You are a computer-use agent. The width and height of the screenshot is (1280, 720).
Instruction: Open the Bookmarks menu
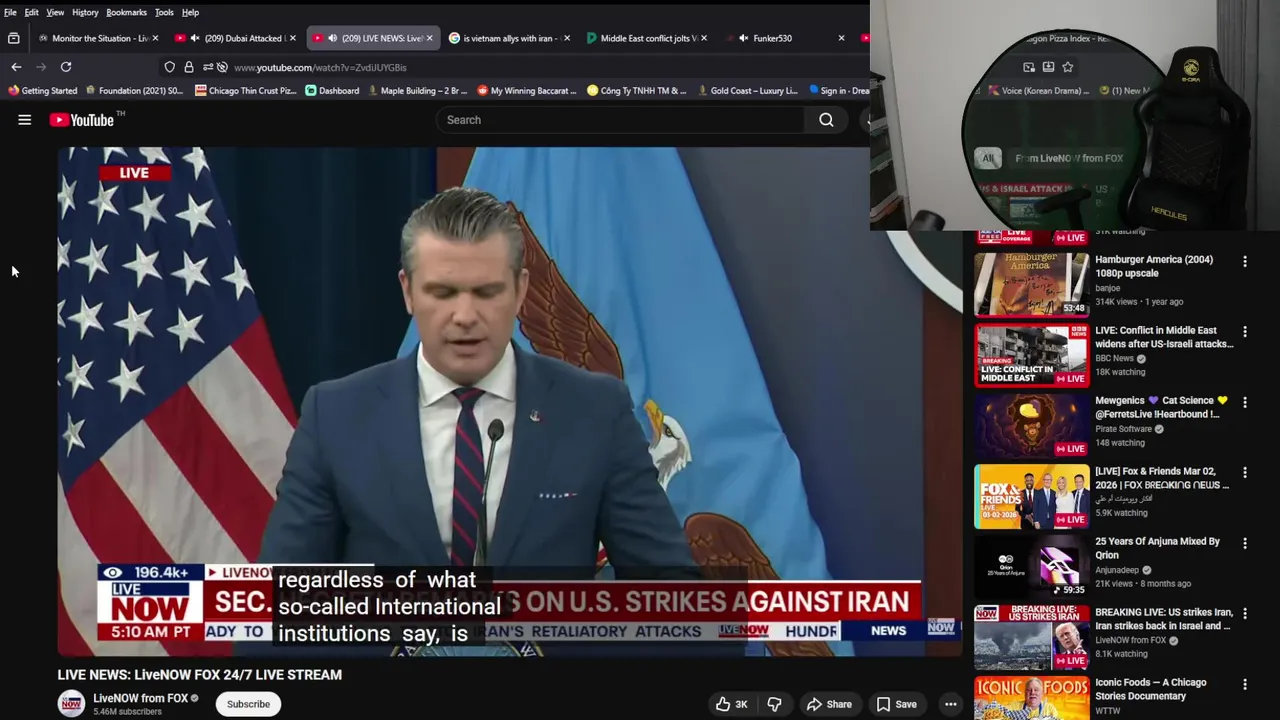pyautogui.click(x=126, y=12)
